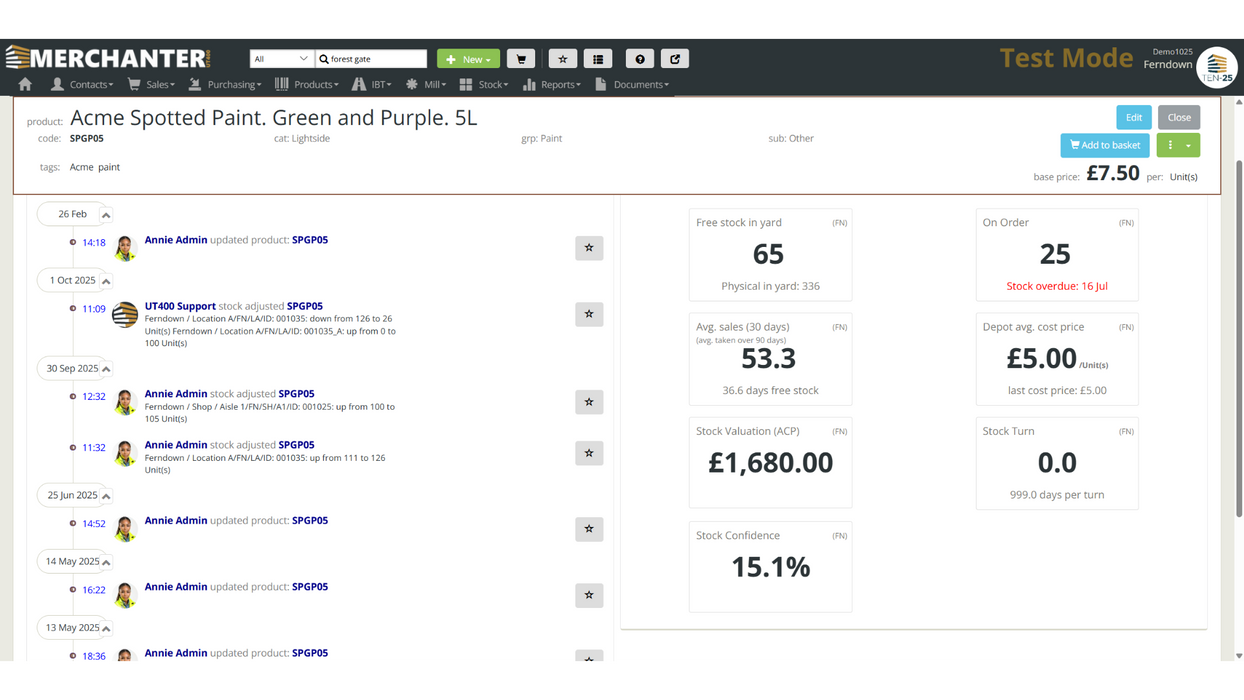Star the 26 Feb 14:18 activity entry
1244x700 pixels.
tap(589, 248)
